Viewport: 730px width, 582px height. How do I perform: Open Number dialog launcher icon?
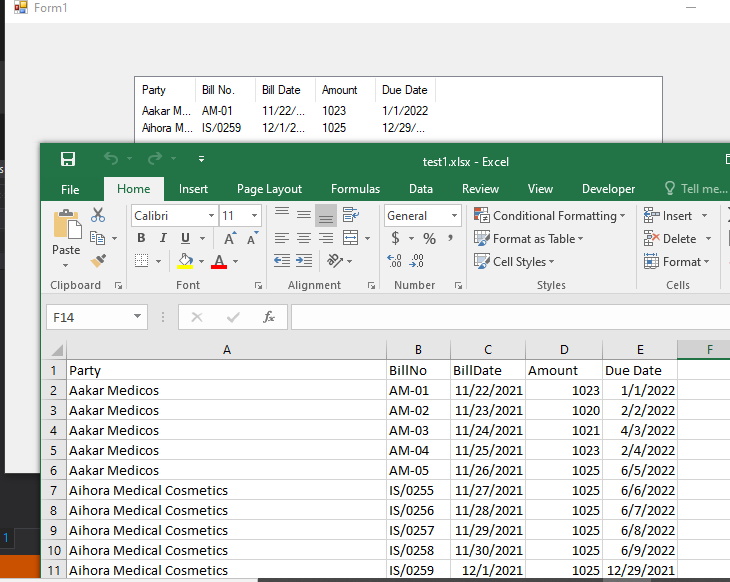pyautogui.click(x=459, y=285)
